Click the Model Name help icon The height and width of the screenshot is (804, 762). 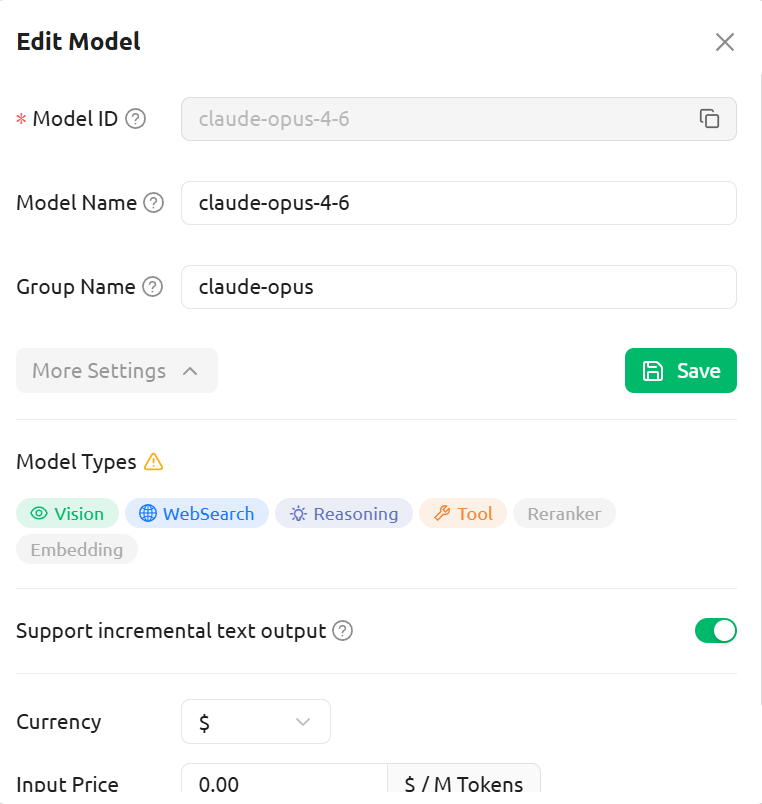[x=153, y=203]
